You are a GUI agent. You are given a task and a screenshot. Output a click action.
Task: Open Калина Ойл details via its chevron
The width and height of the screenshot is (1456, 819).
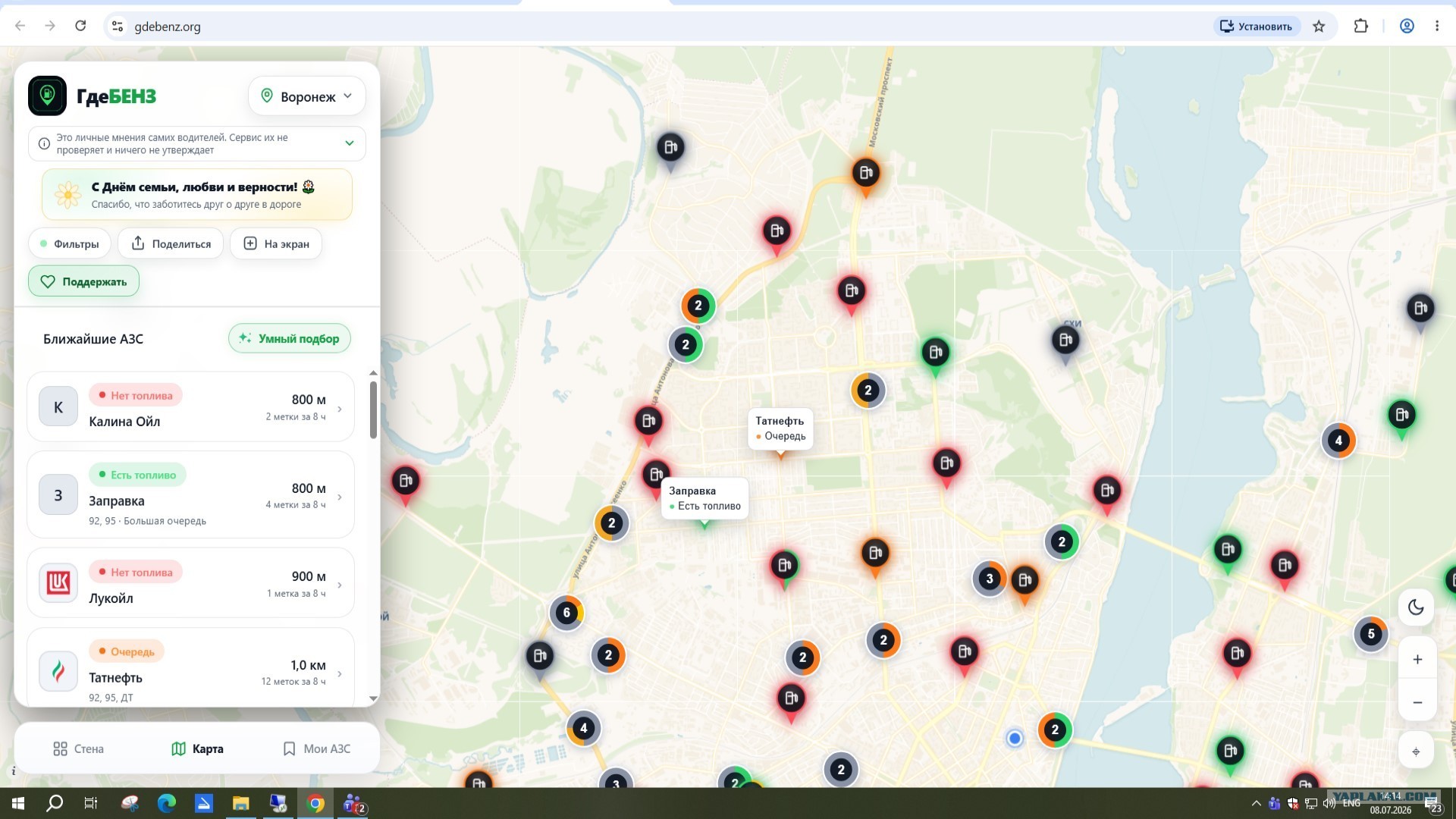(340, 409)
